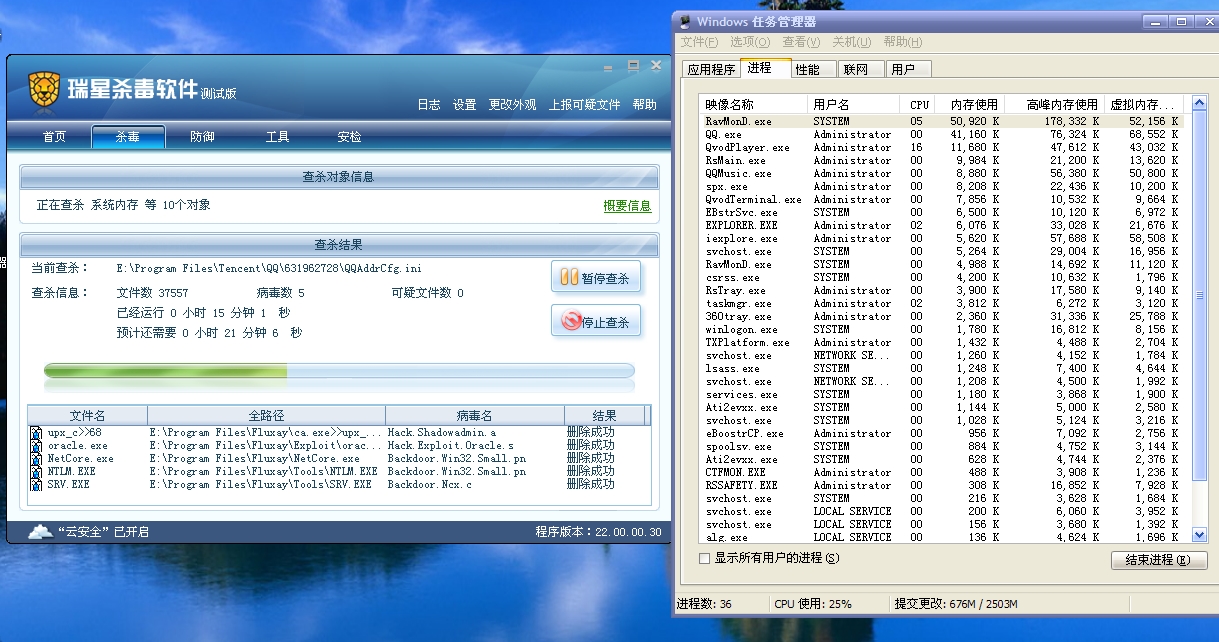
Task: Open the 概要信息 link
Action: coord(627,206)
